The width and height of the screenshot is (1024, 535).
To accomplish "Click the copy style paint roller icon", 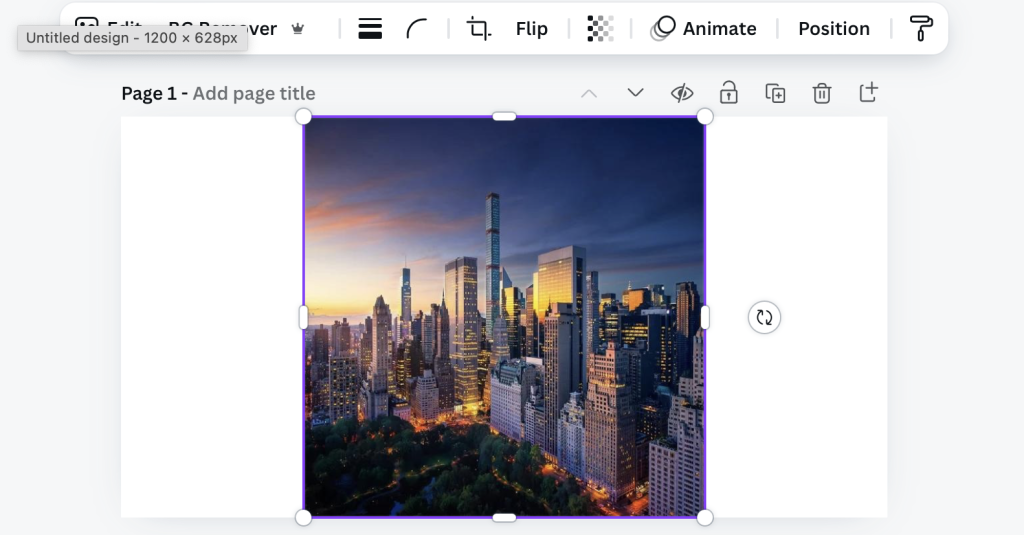I will pos(920,29).
